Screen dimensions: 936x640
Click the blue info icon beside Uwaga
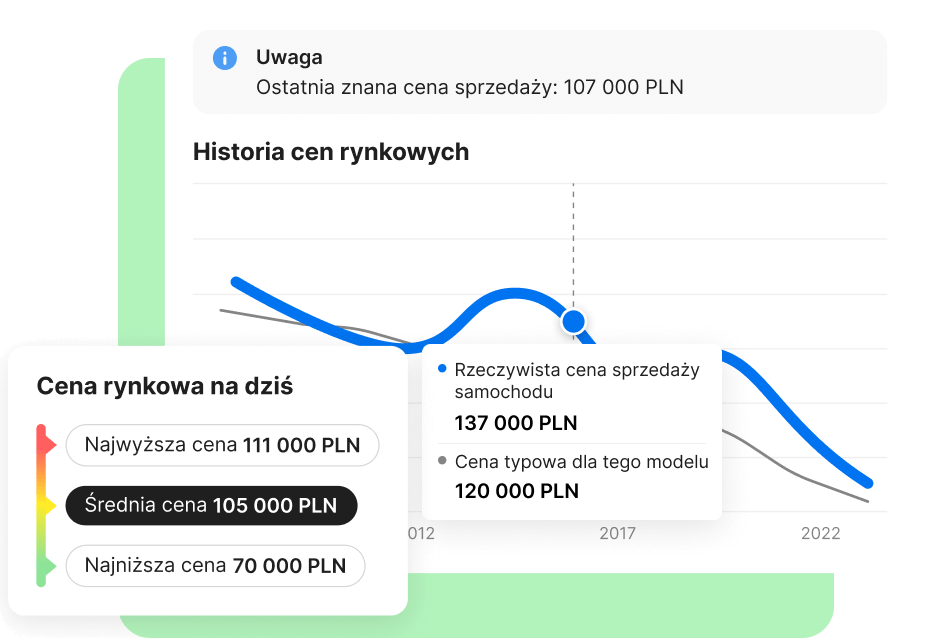point(225,58)
